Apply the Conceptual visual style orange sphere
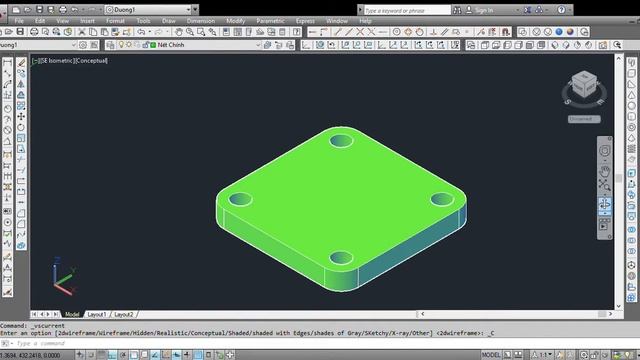Screen dimensions: 640x360 coord(570,32)
